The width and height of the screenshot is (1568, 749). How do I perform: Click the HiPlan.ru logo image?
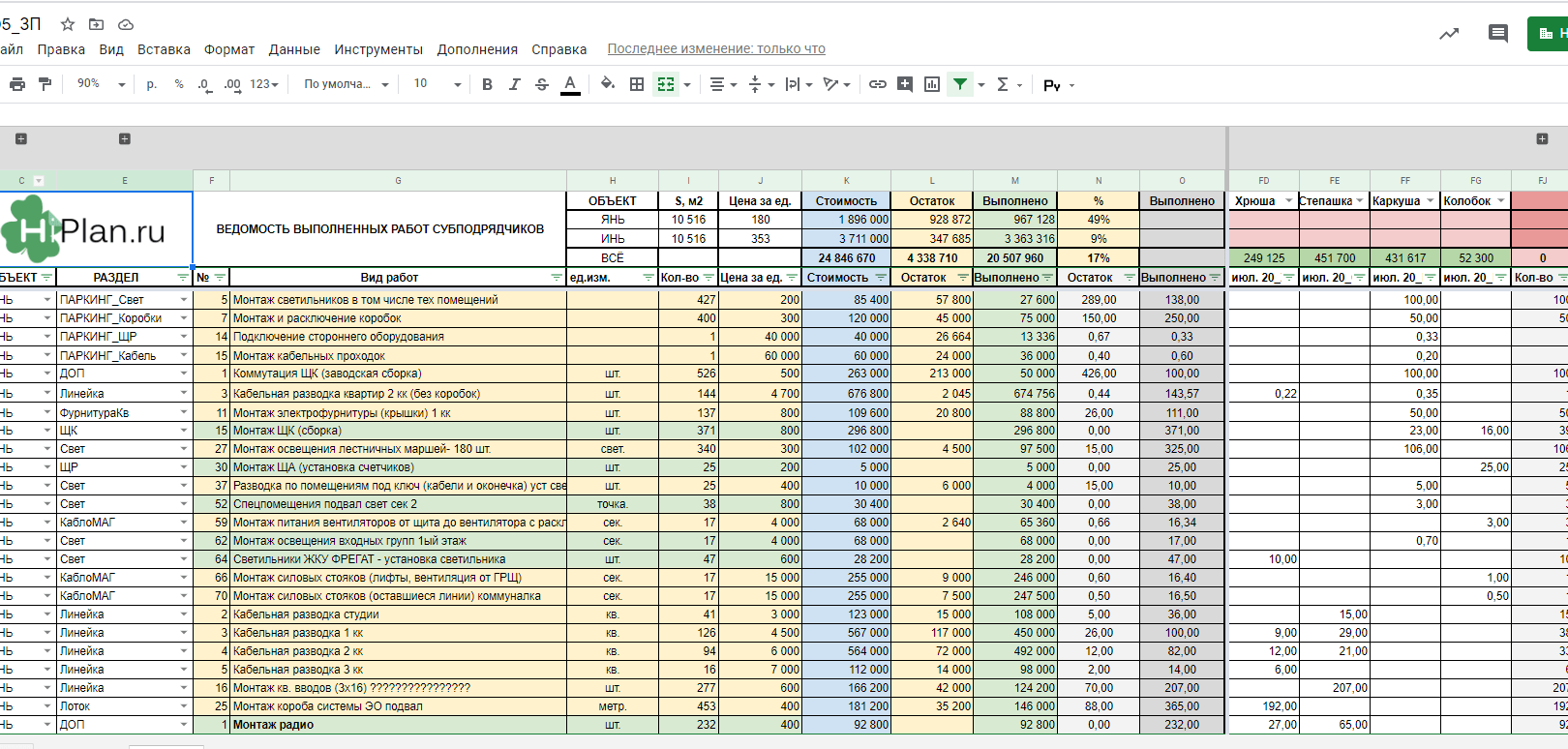pyautogui.click(x=83, y=229)
